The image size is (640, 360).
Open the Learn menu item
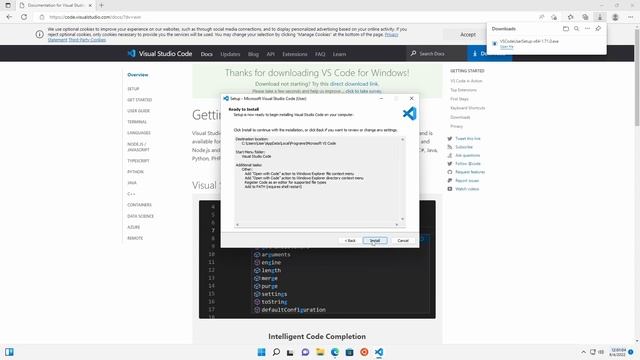[x=339, y=54]
